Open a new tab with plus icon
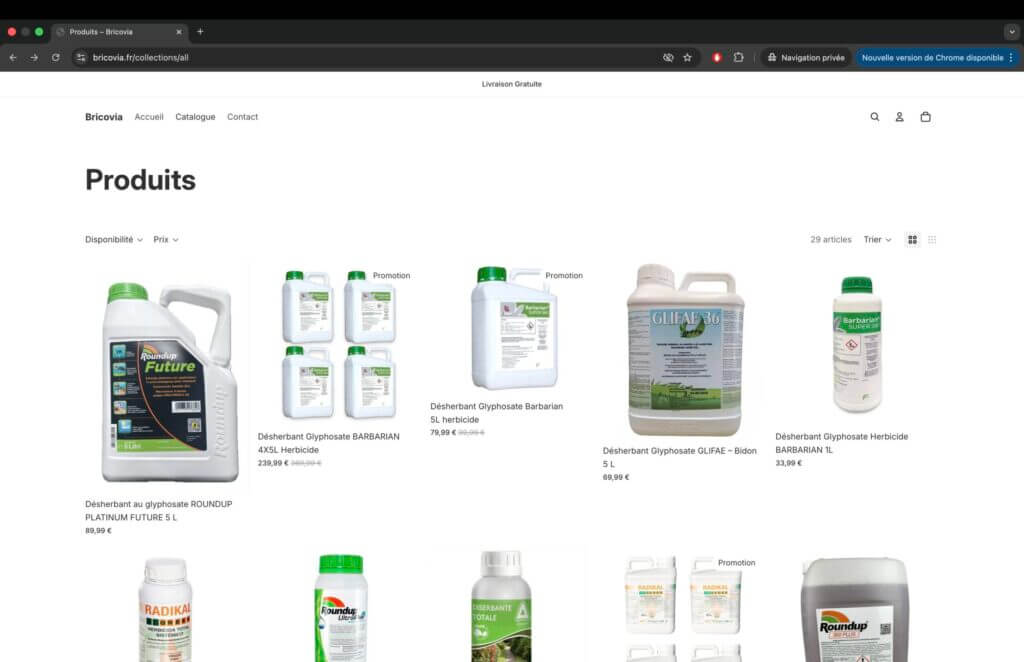The width and height of the screenshot is (1024, 662). tap(200, 32)
